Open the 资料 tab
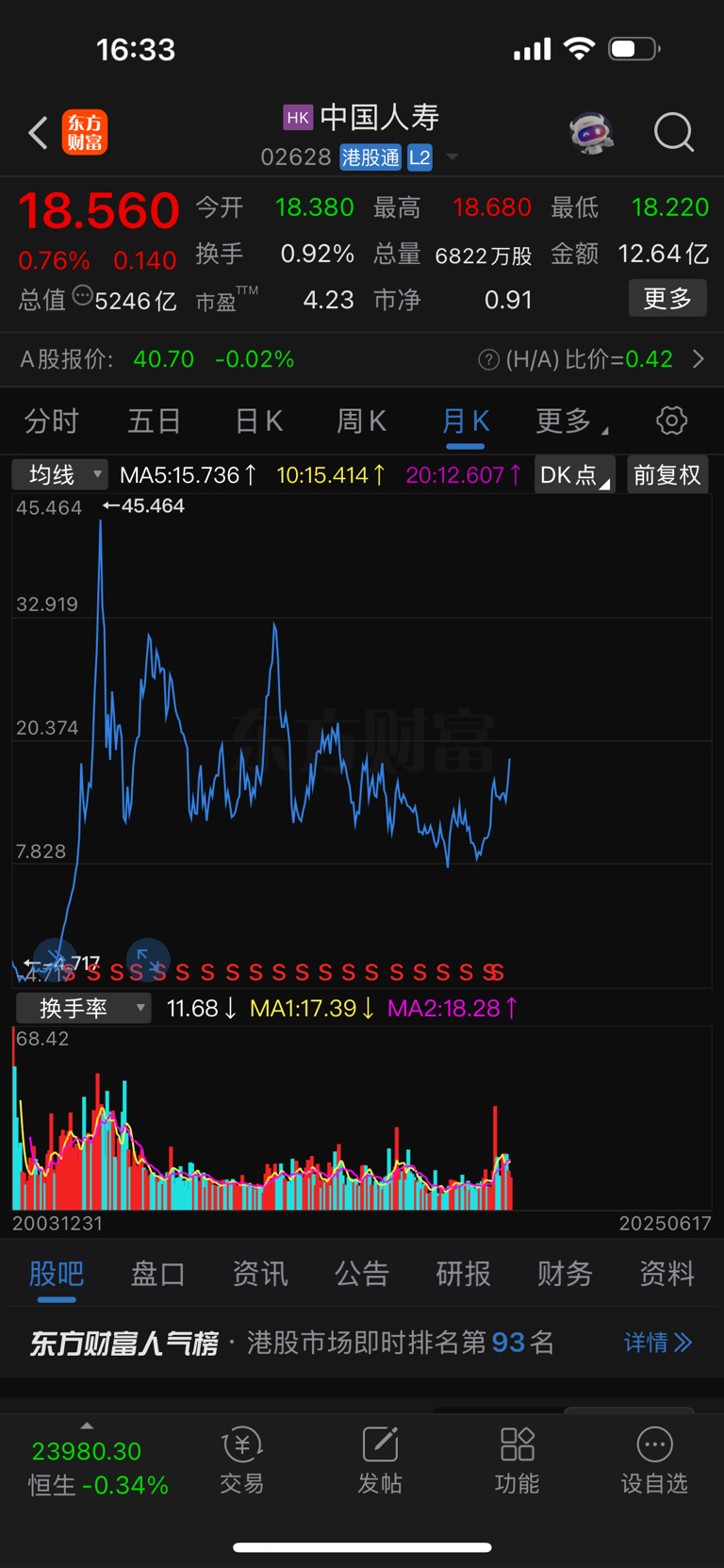The image size is (724, 1568). 666,1274
